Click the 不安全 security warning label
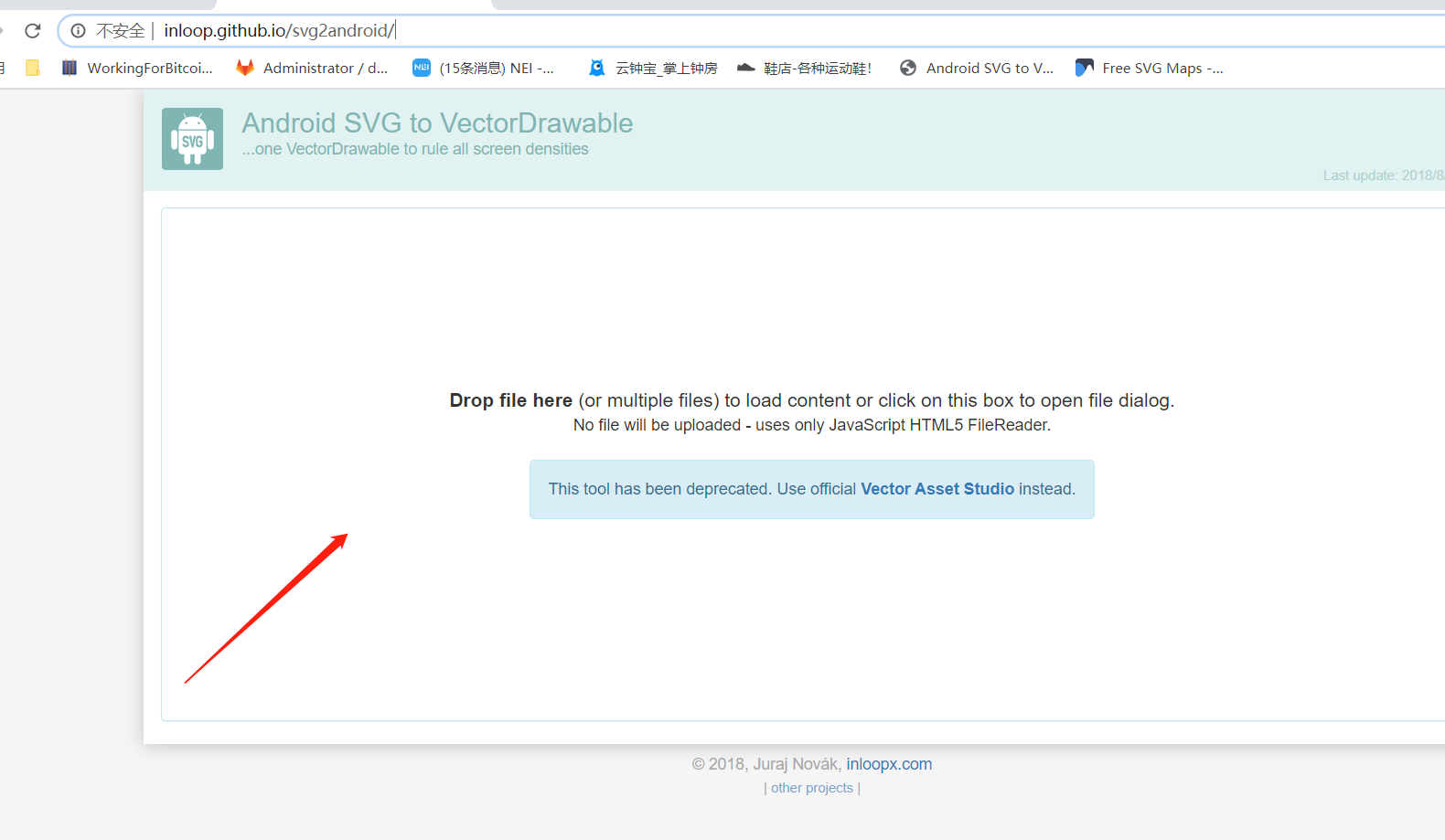Screen dimensions: 1445x840 121,31
